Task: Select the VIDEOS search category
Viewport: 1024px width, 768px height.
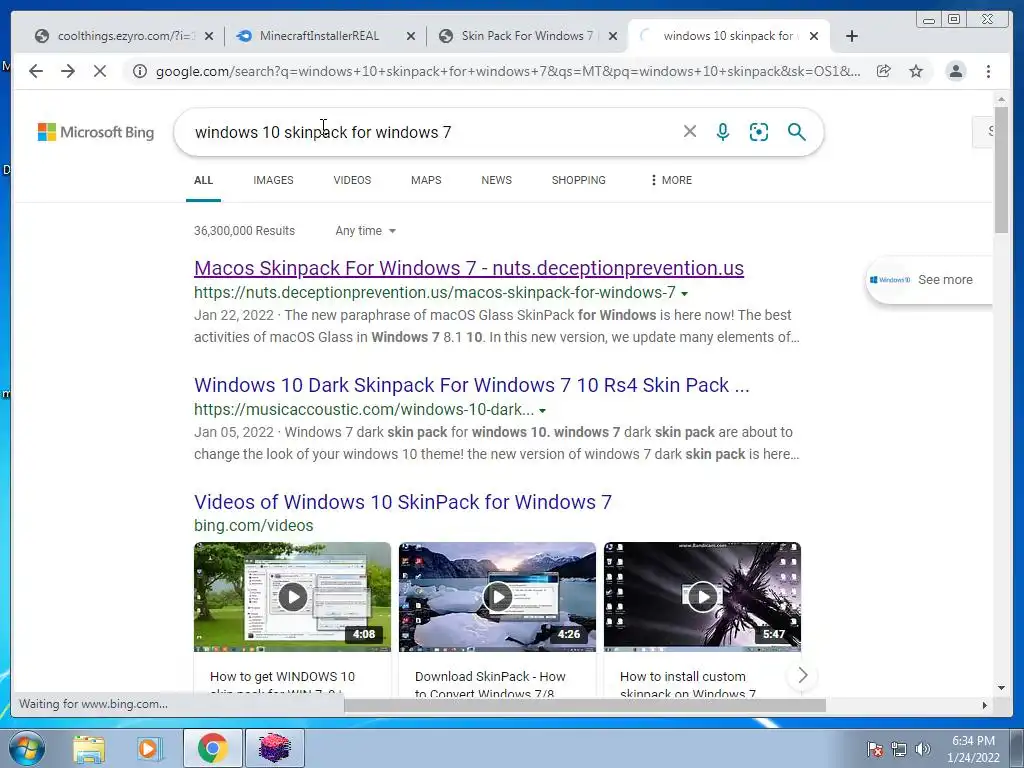Action: pos(352,180)
